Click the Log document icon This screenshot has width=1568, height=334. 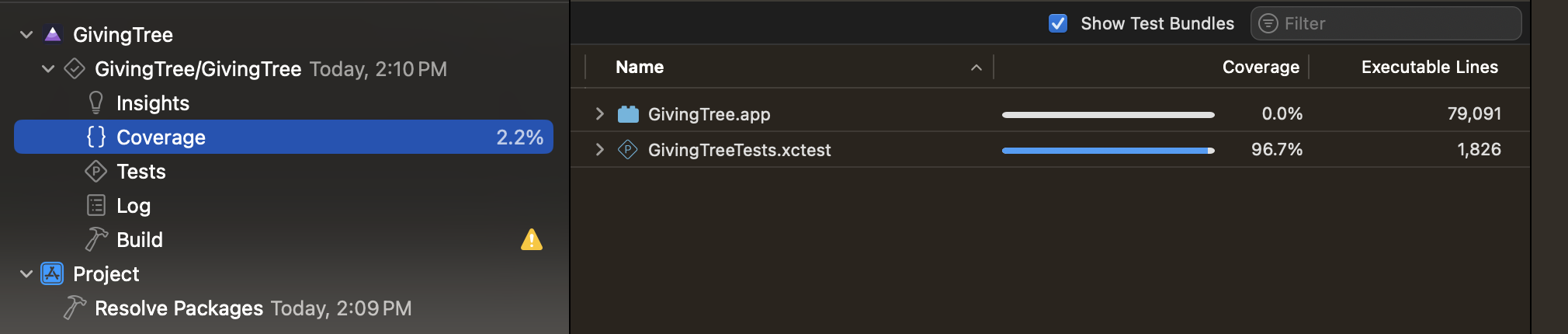(96, 206)
